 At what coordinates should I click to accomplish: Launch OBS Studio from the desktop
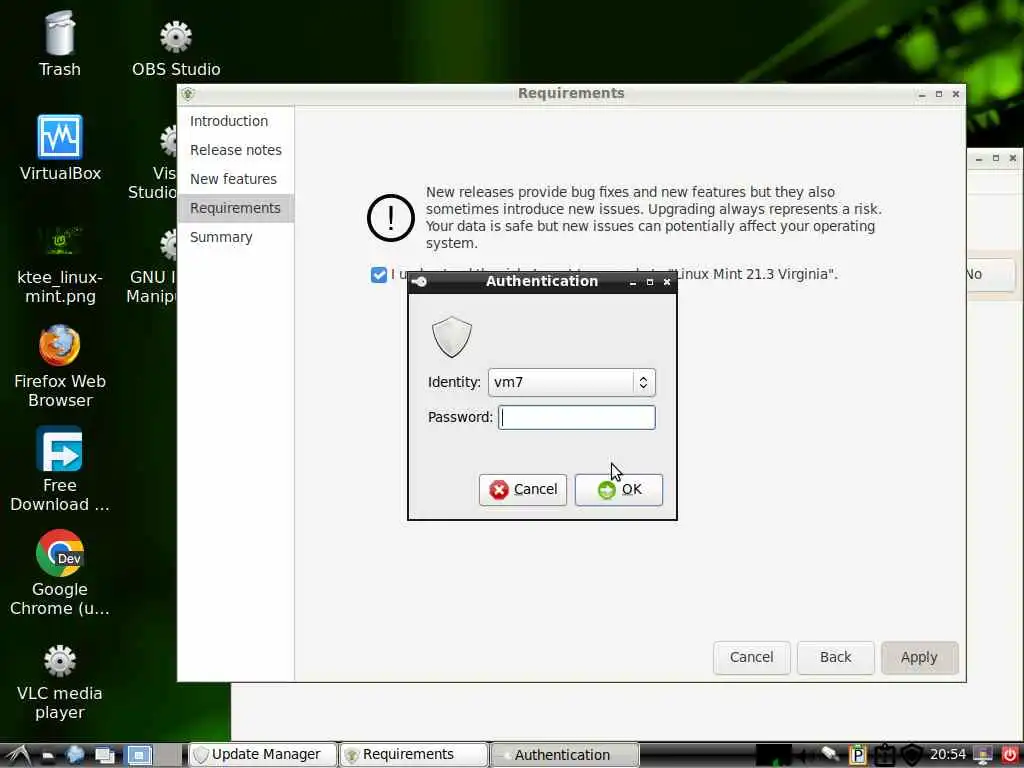pyautogui.click(x=176, y=37)
